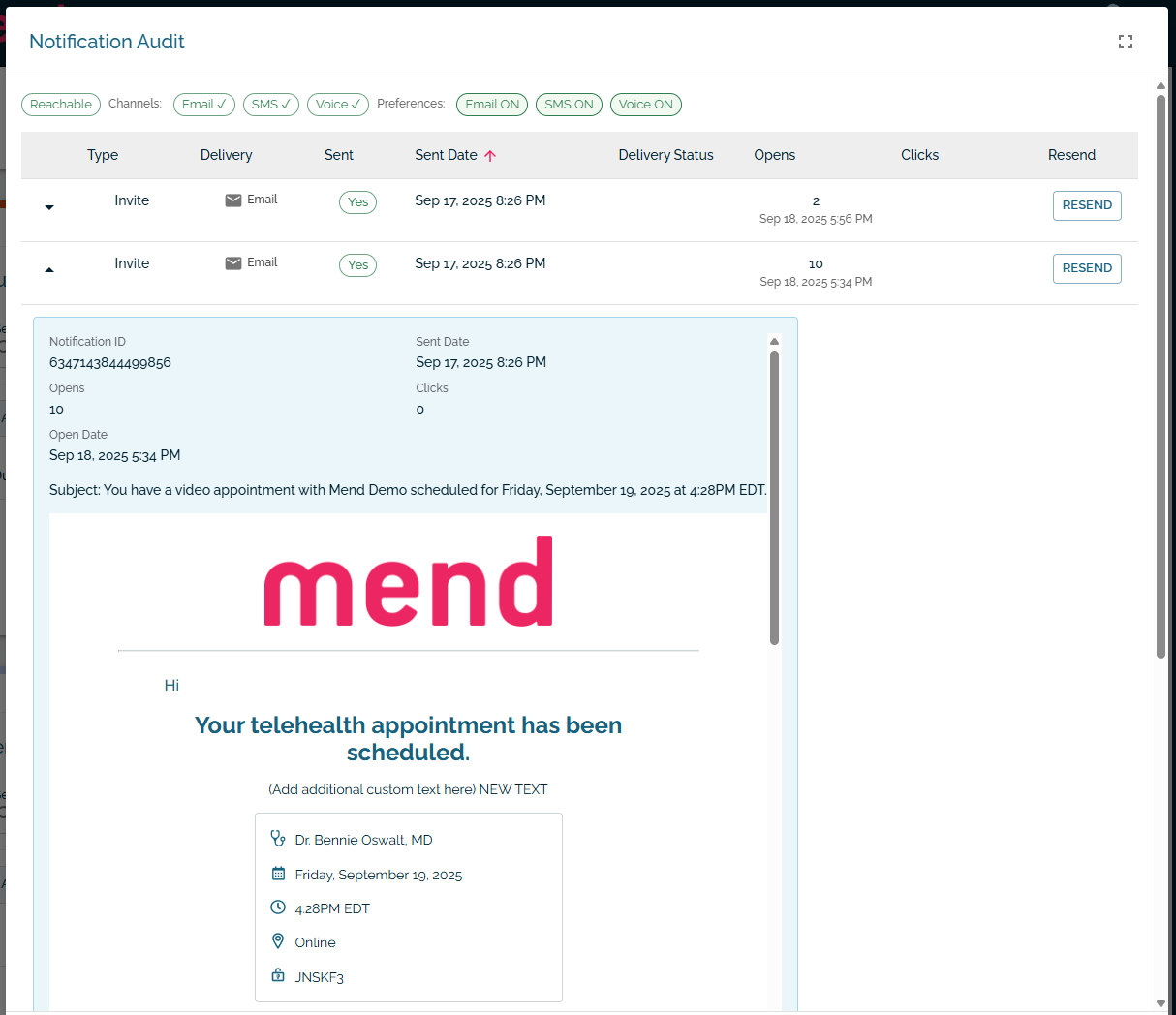Toggle the SMS ON preference
Screen dimensions: 1176x1015
[x=569, y=105]
